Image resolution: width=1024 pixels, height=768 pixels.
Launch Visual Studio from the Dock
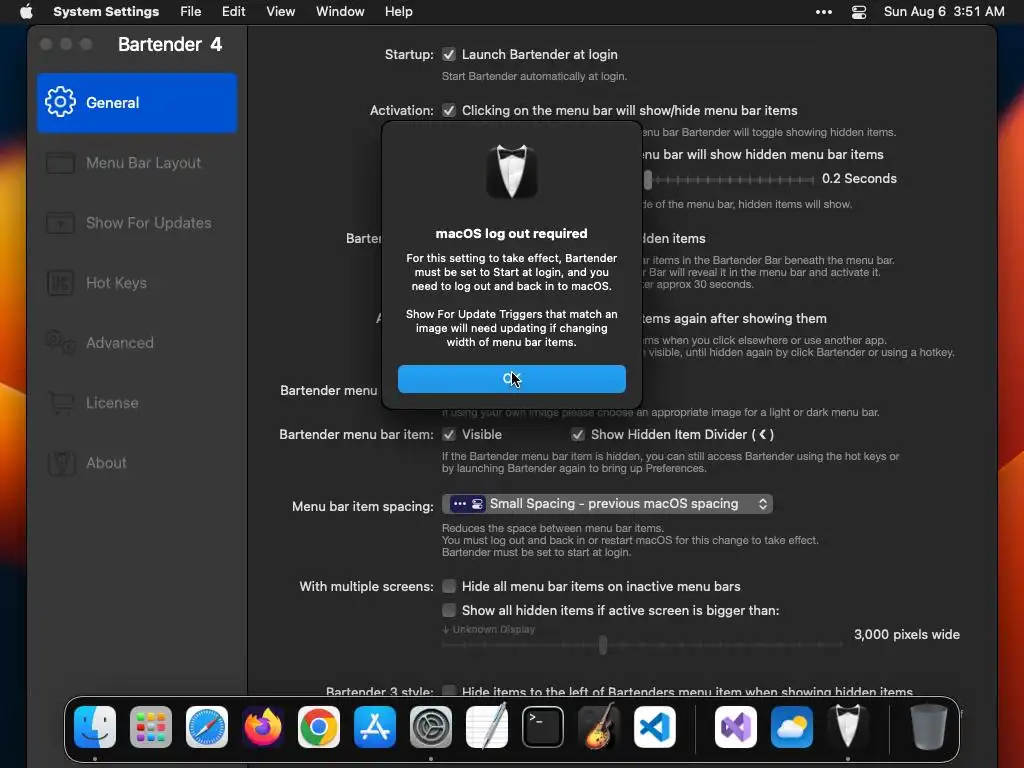pos(736,727)
